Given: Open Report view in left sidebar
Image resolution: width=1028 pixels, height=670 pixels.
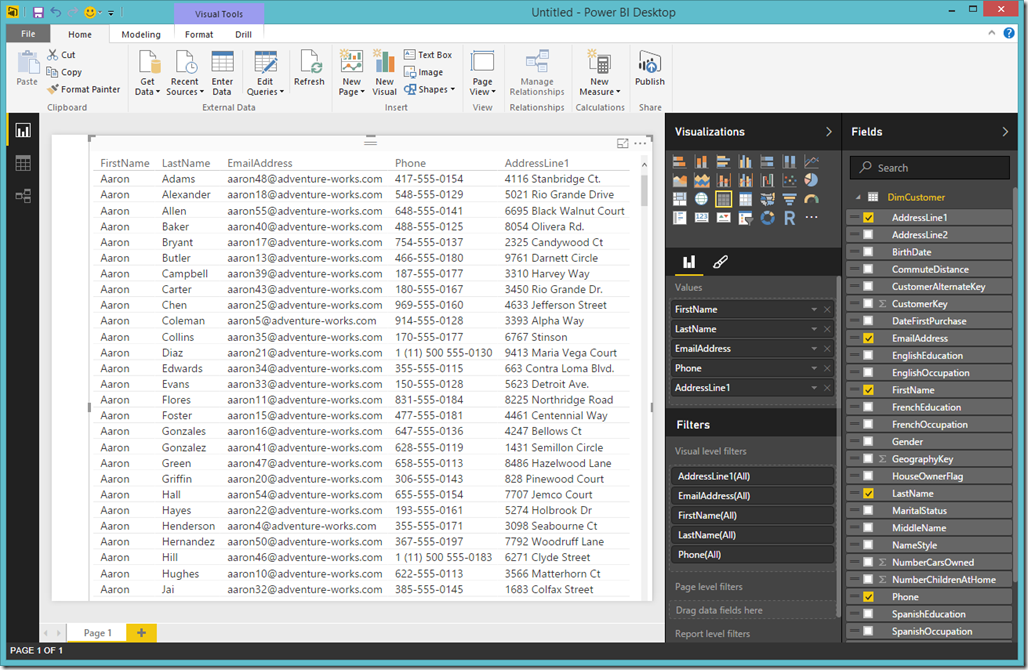Looking at the screenshot, I should (23, 131).
